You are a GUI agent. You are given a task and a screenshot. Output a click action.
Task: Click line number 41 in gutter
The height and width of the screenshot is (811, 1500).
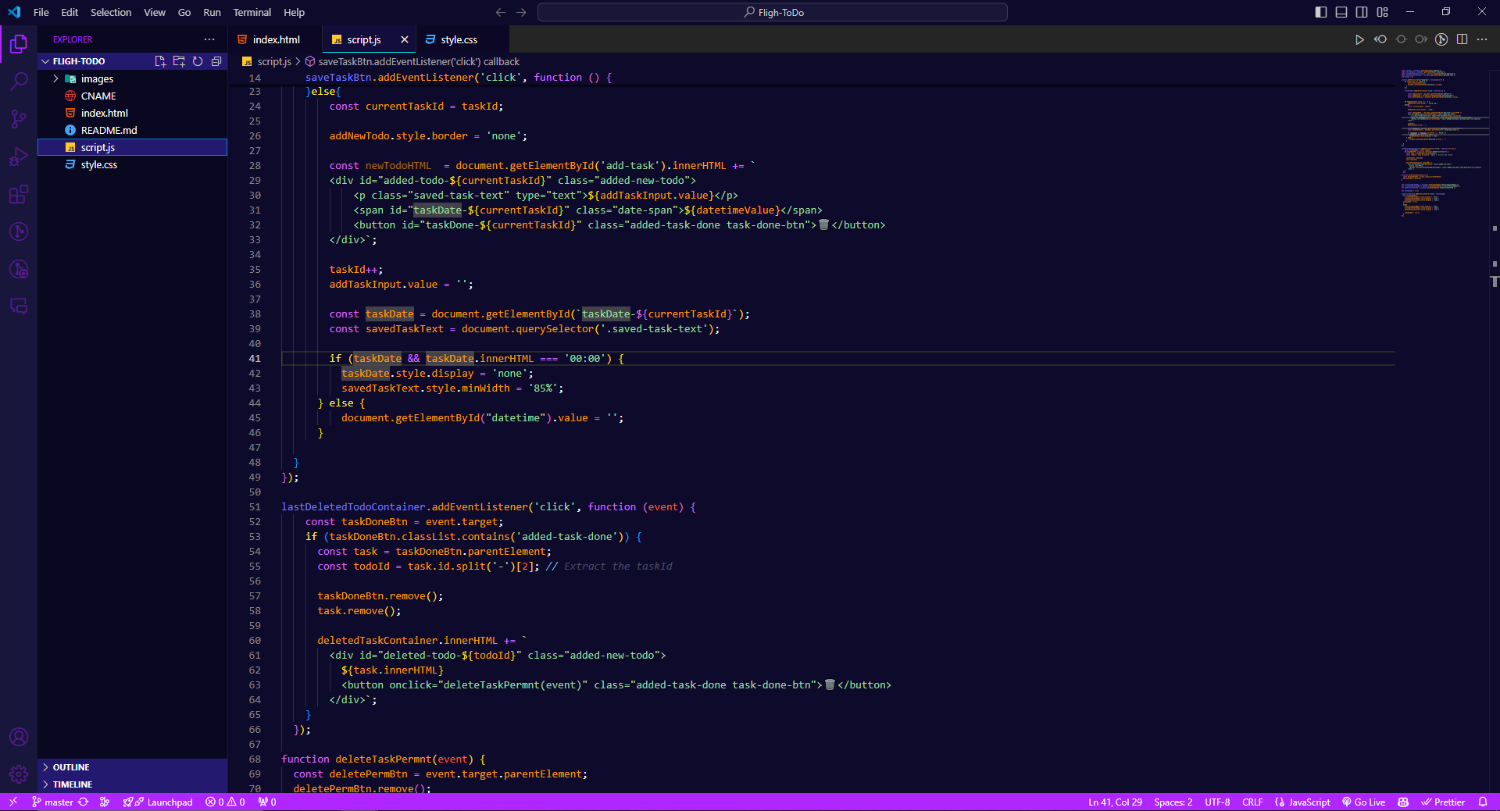(x=254, y=358)
